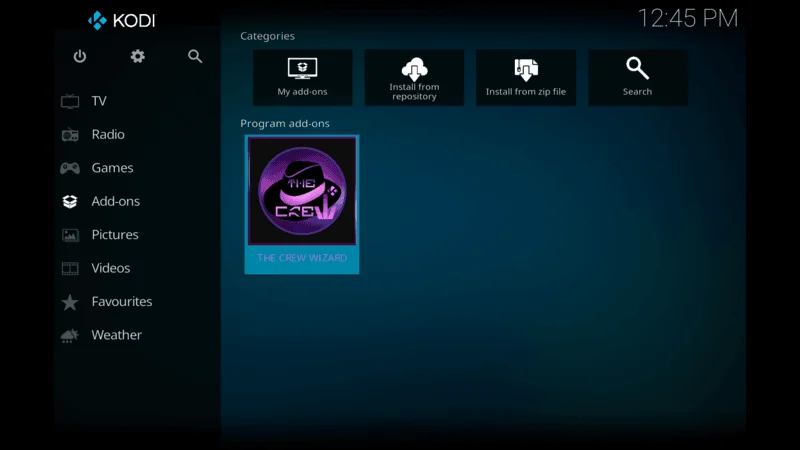
Task: Open the Install from zip file tile
Action: [526, 78]
